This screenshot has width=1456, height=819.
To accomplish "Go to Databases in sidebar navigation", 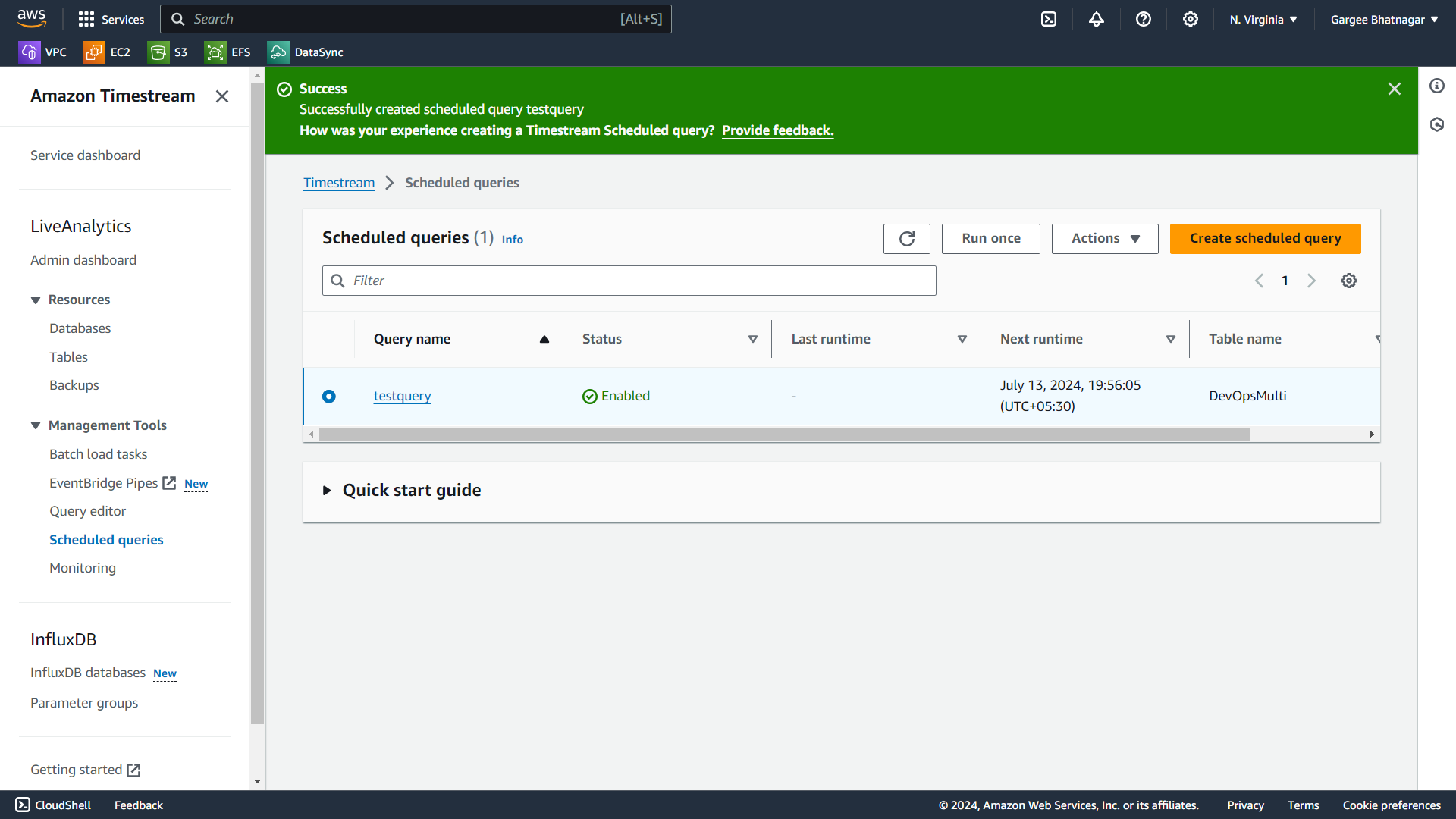I will pos(80,328).
